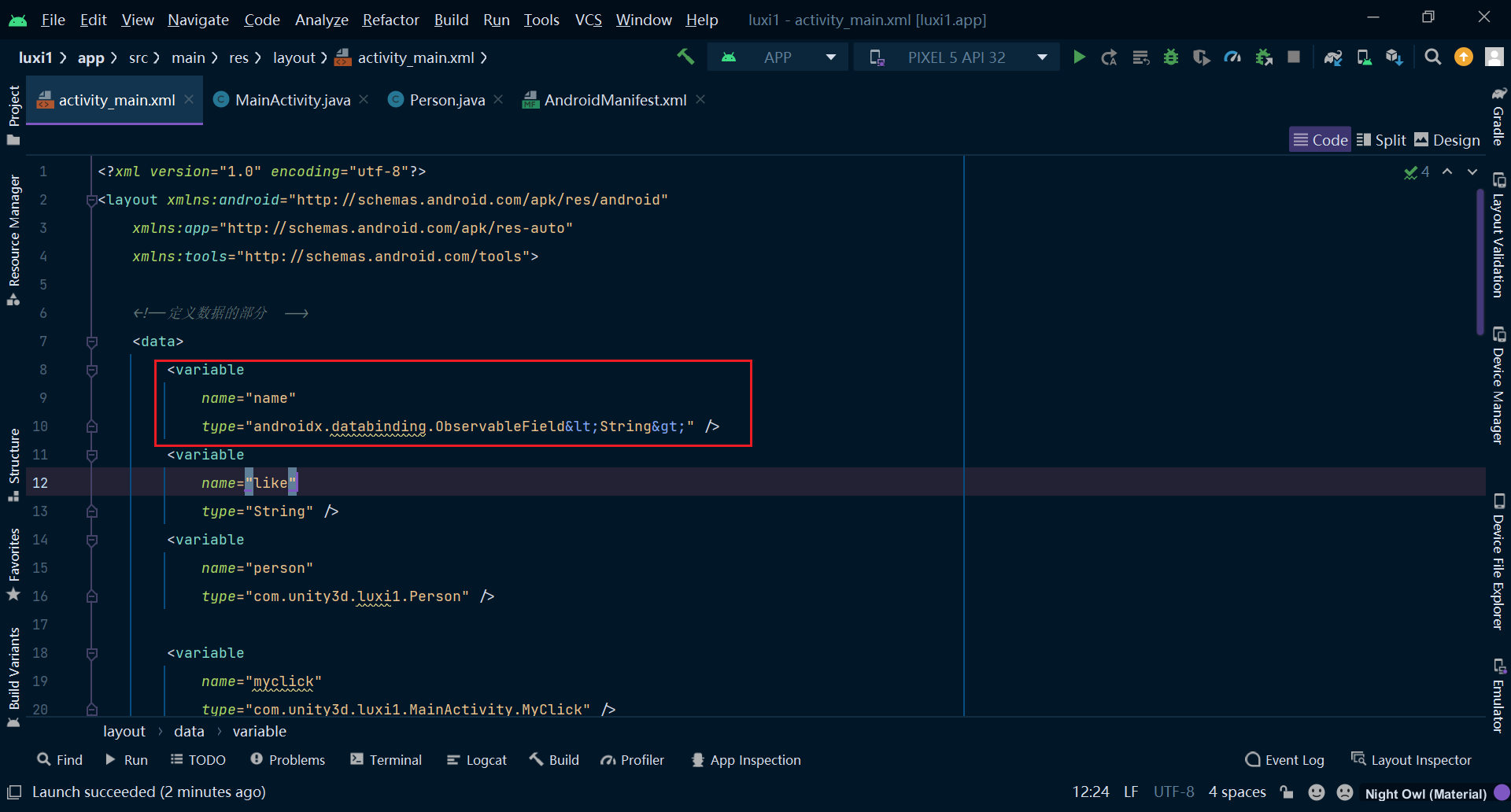
Task: Toggle the Project tool window
Action: click(x=13, y=115)
